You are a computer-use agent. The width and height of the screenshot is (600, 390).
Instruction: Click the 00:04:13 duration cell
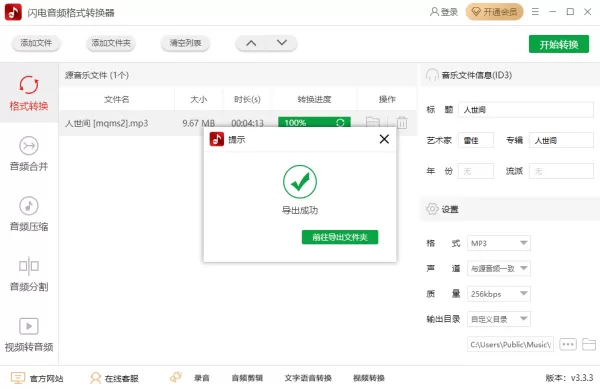(x=247, y=123)
